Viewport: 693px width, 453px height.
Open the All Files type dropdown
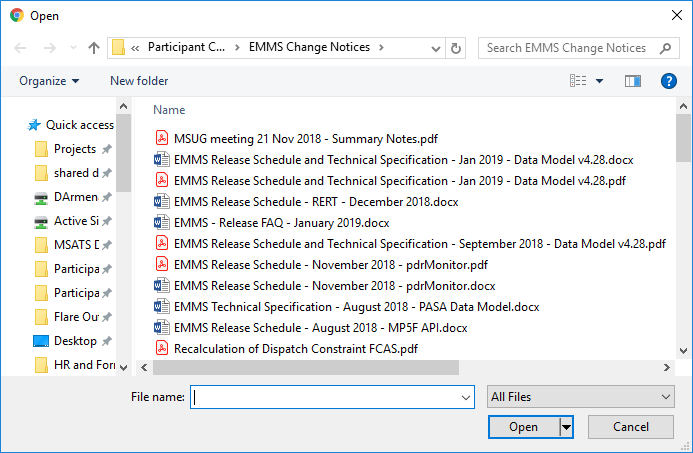click(x=581, y=397)
